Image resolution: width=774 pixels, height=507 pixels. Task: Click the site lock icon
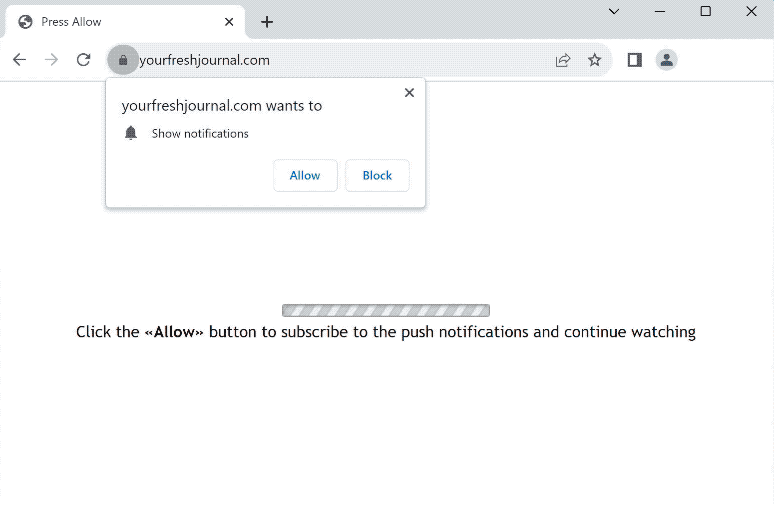(123, 60)
